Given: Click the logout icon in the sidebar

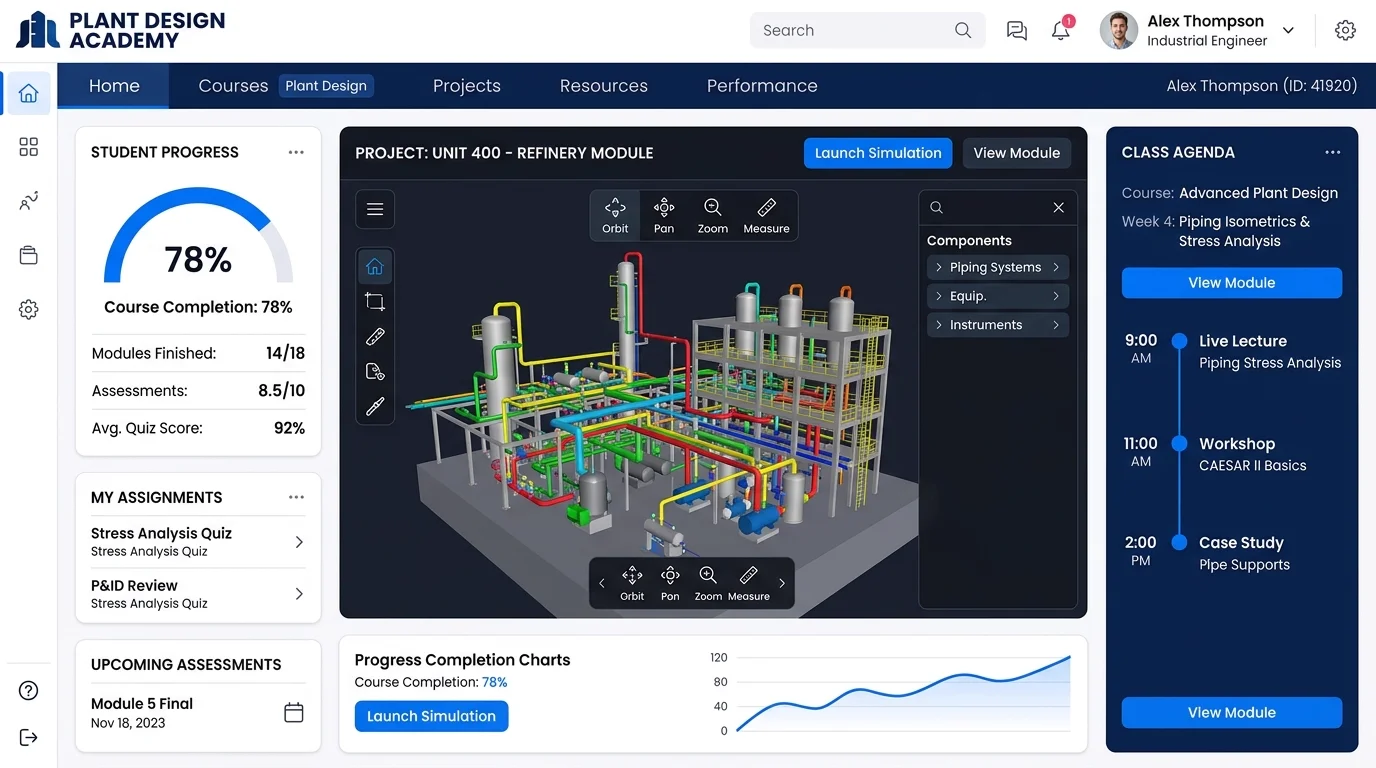Looking at the screenshot, I should (x=29, y=737).
